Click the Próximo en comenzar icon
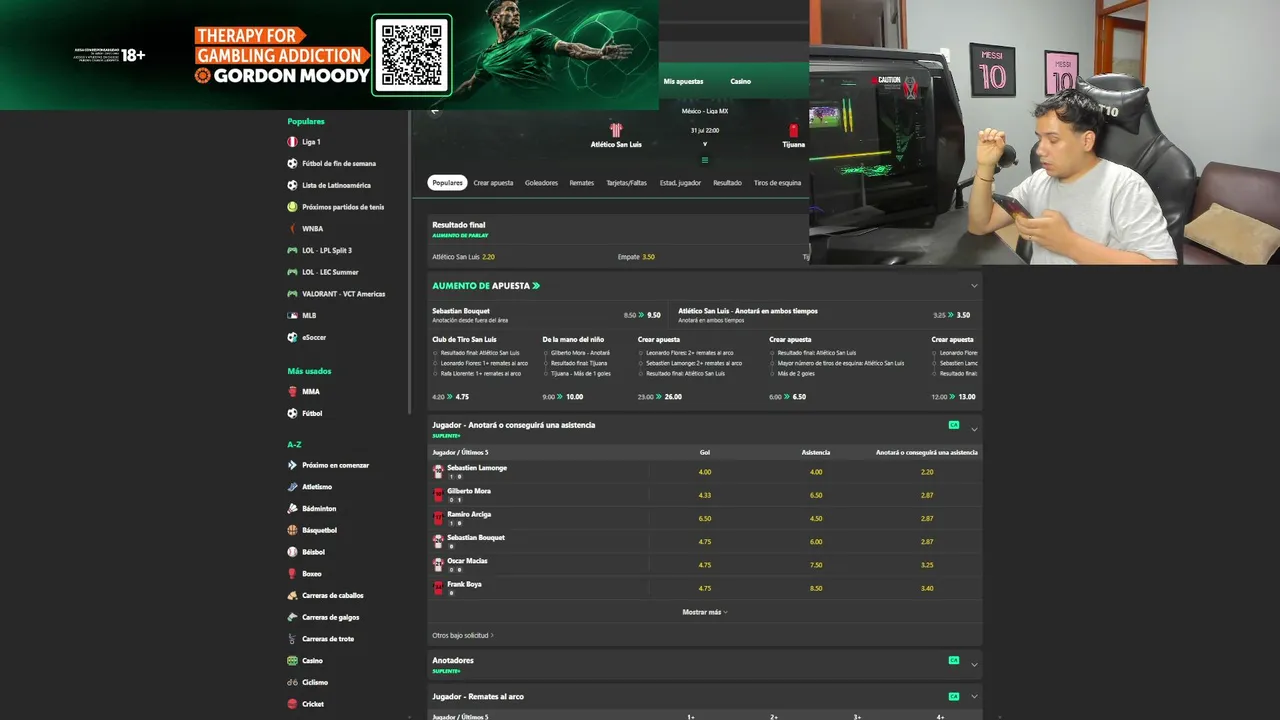1280x720 pixels. pyautogui.click(x=292, y=465)
